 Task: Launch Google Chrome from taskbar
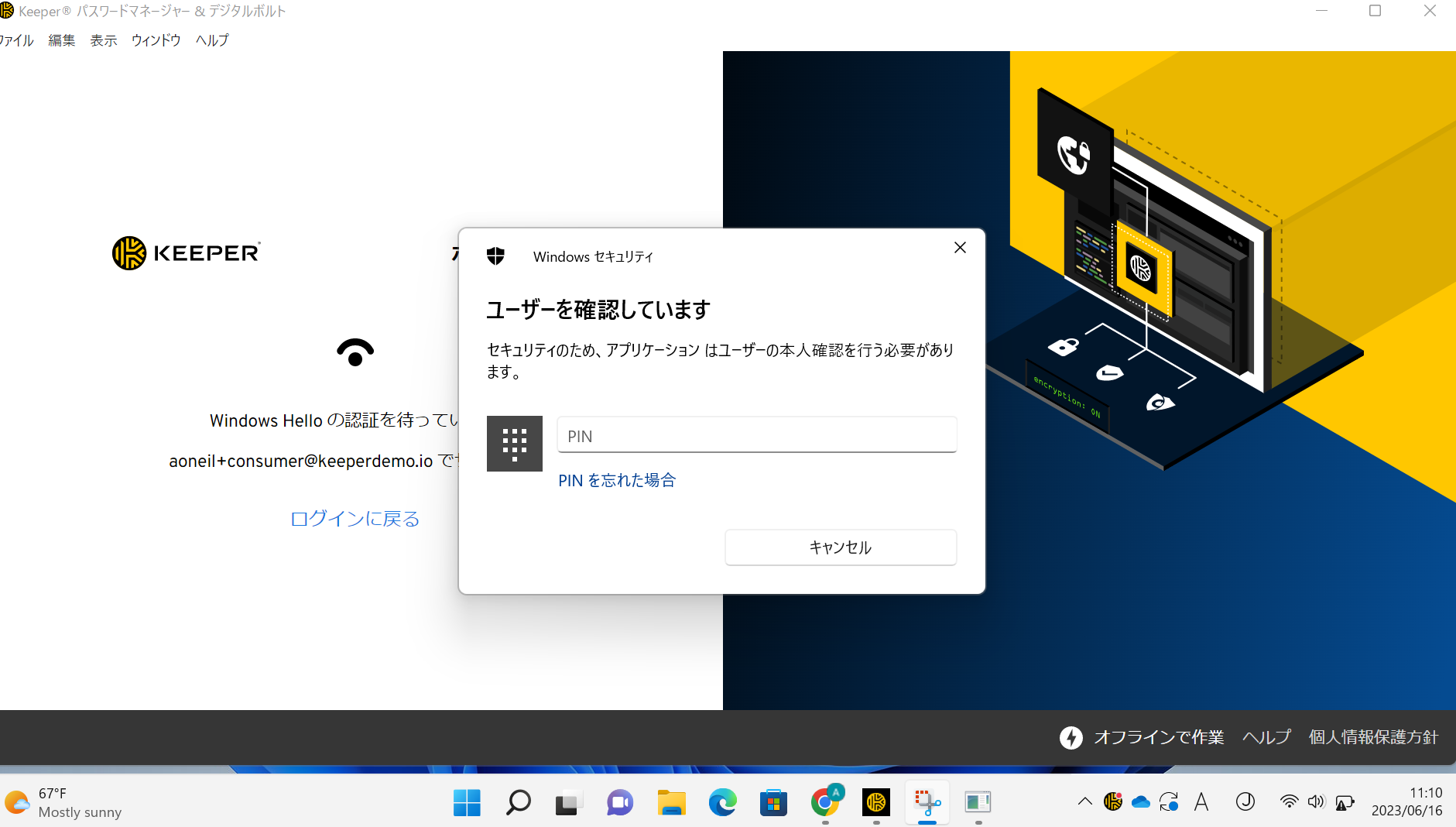click(825, 802)
